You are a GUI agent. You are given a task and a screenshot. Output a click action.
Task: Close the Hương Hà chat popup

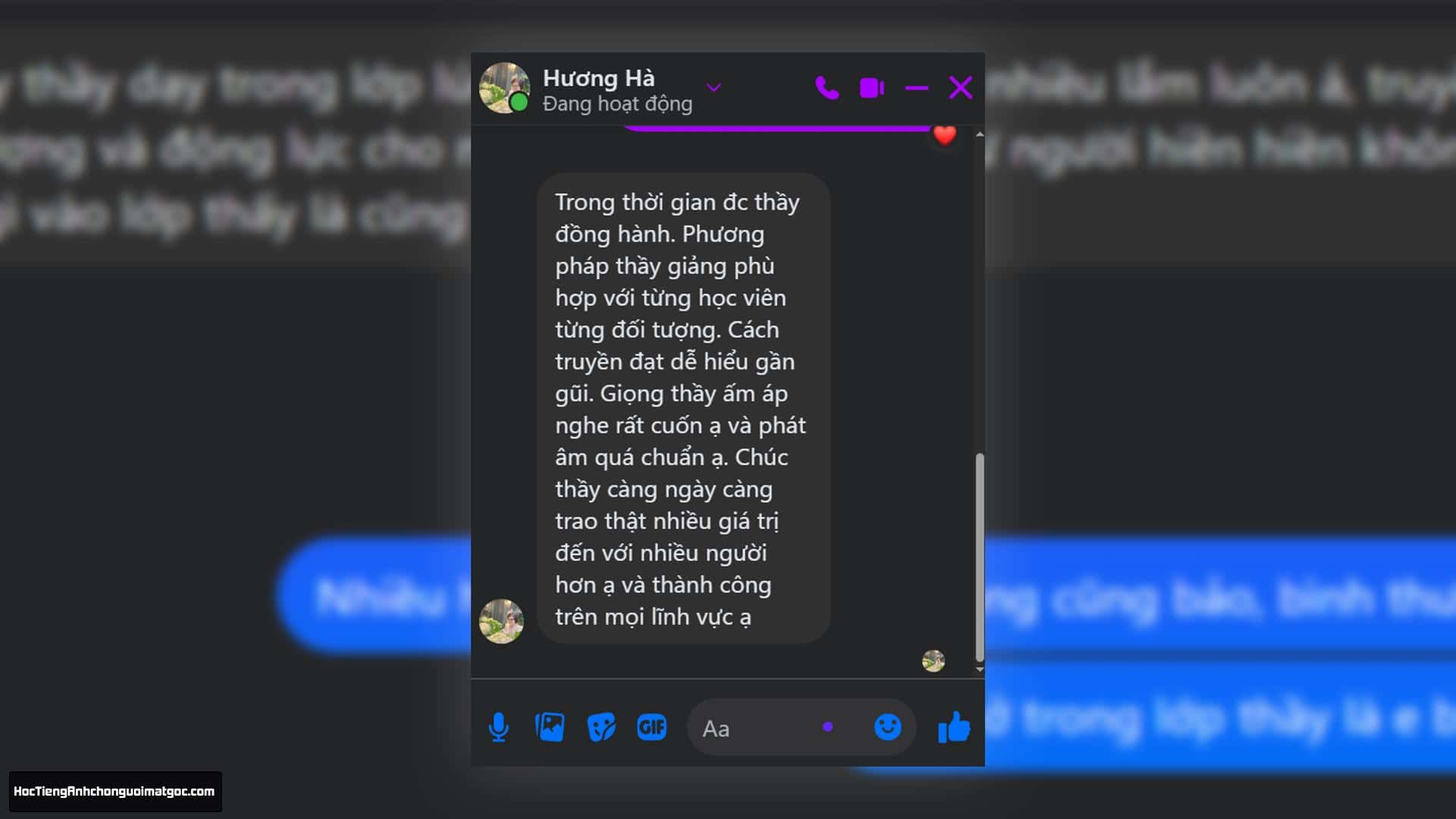click(x=961, y=88)
